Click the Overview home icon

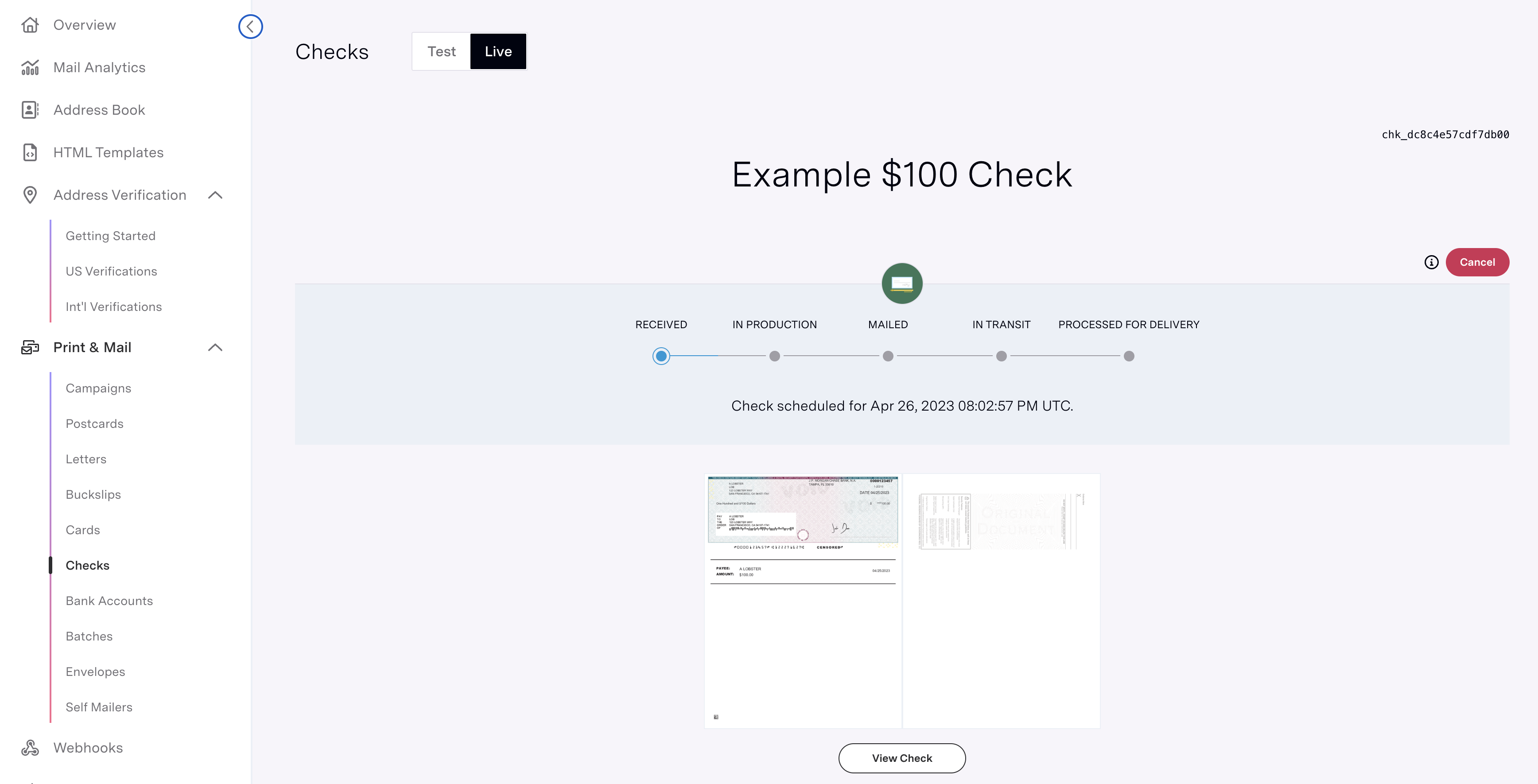[30, 25]
